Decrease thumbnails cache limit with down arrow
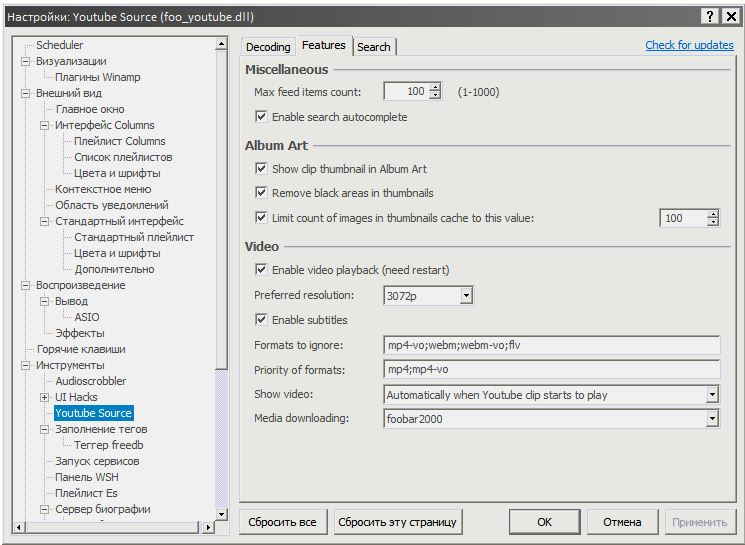 (x=712, y=222)
